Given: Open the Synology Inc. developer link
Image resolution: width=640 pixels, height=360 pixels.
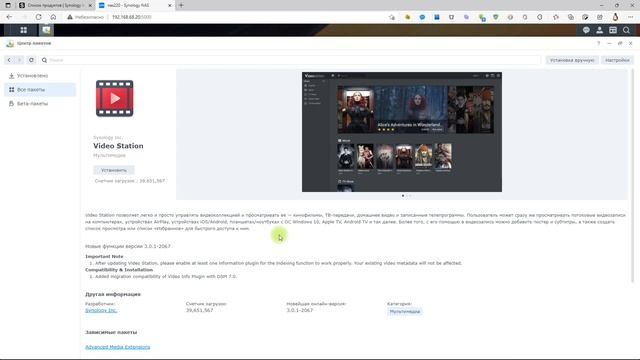Looking at the screenshot, I should pyautogui.click(x=101, y=311).
